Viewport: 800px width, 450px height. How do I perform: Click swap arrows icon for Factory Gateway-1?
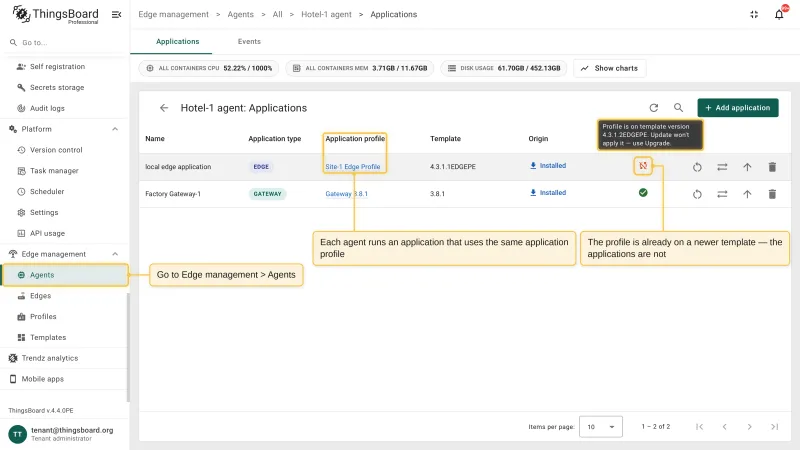click(x=722, y=194)
